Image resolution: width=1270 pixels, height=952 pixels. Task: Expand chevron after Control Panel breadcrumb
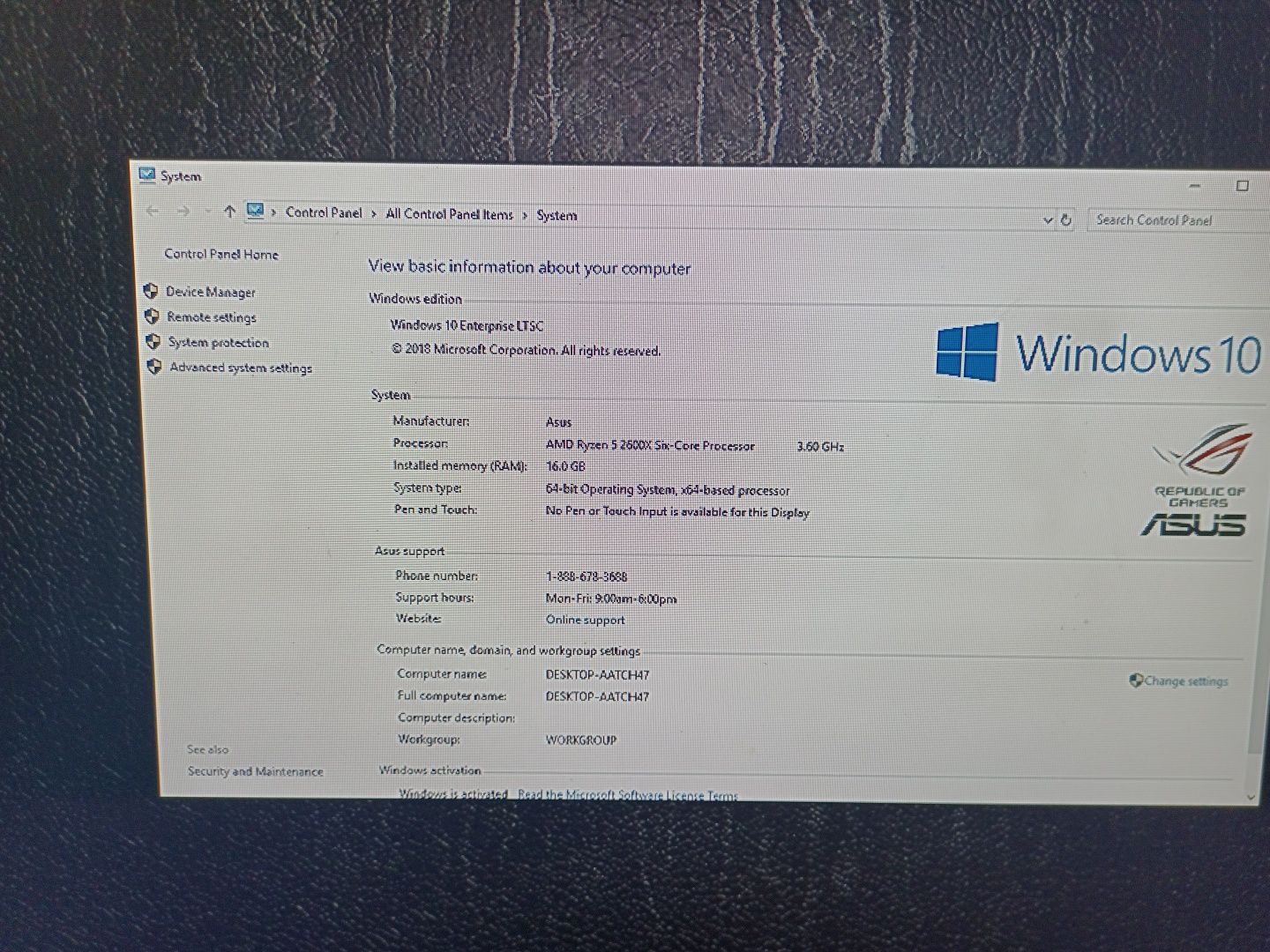(x=374, y=214)
